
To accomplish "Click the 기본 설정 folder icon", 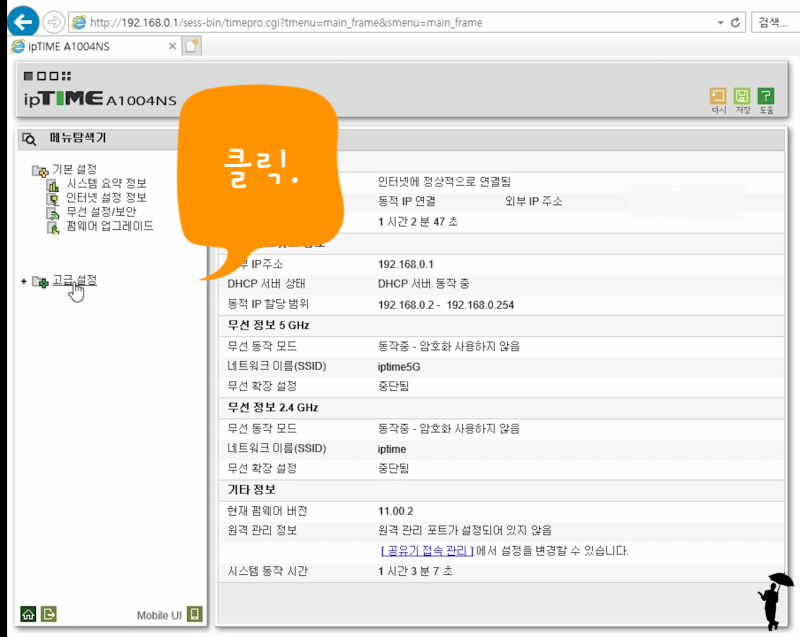I will point(40,171).
